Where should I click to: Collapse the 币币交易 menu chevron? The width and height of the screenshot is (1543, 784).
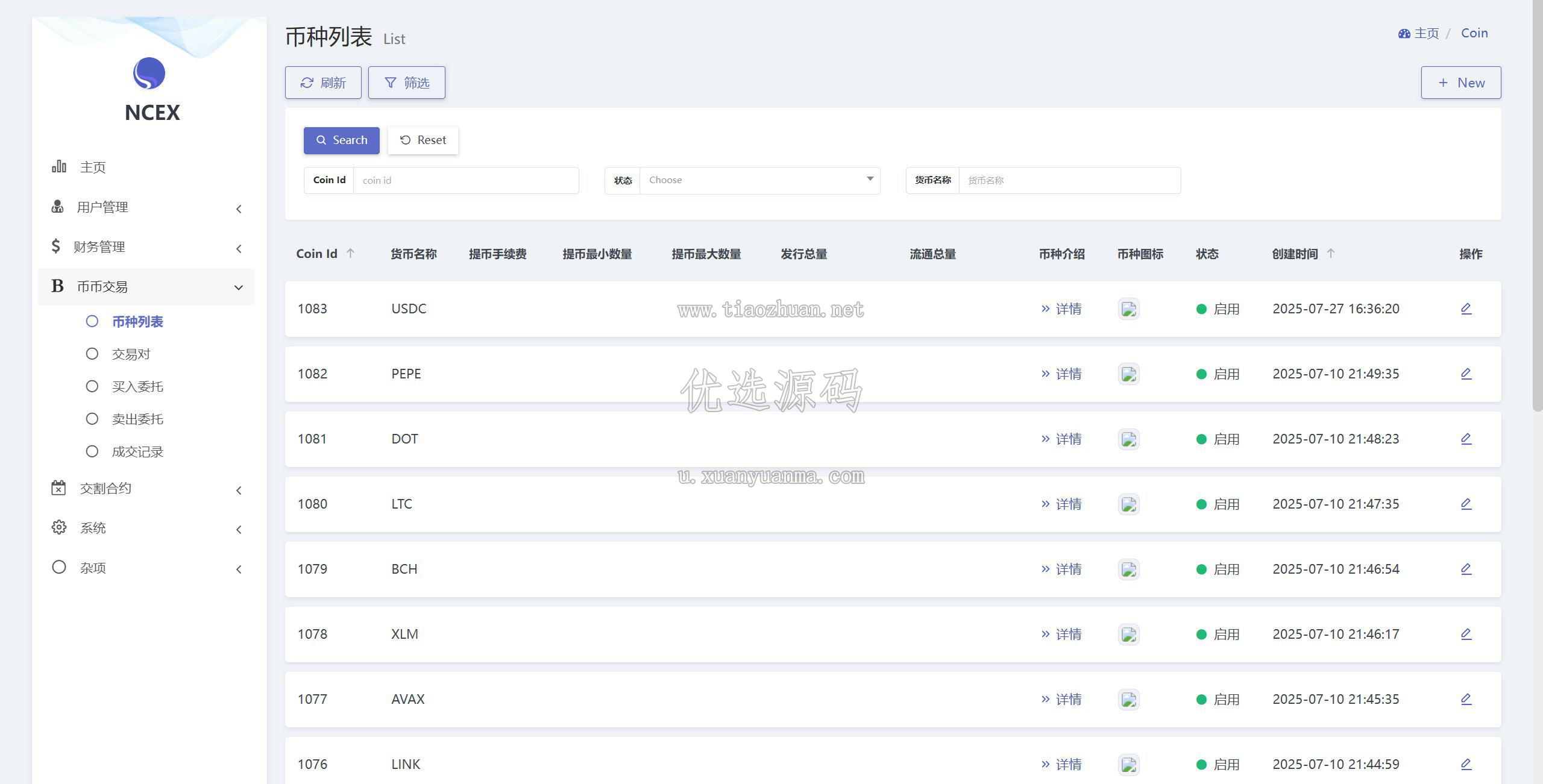point(239,287)
